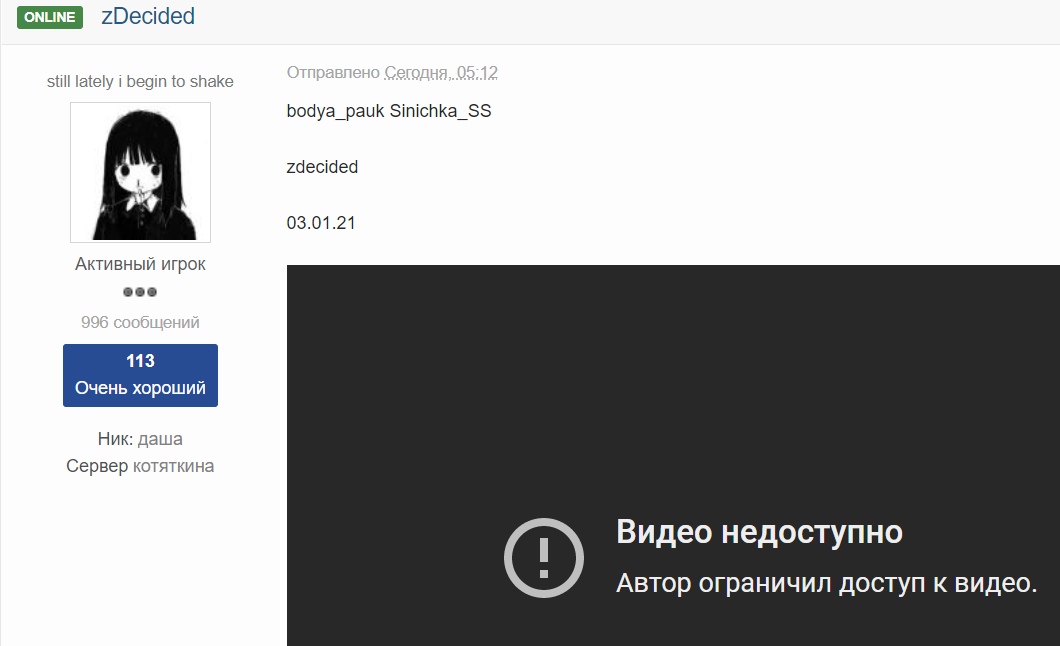The height and width of the screenshot is (646, 1060).
Task: Open zDecided's profile from the username
Action: [x=148, y=16]
